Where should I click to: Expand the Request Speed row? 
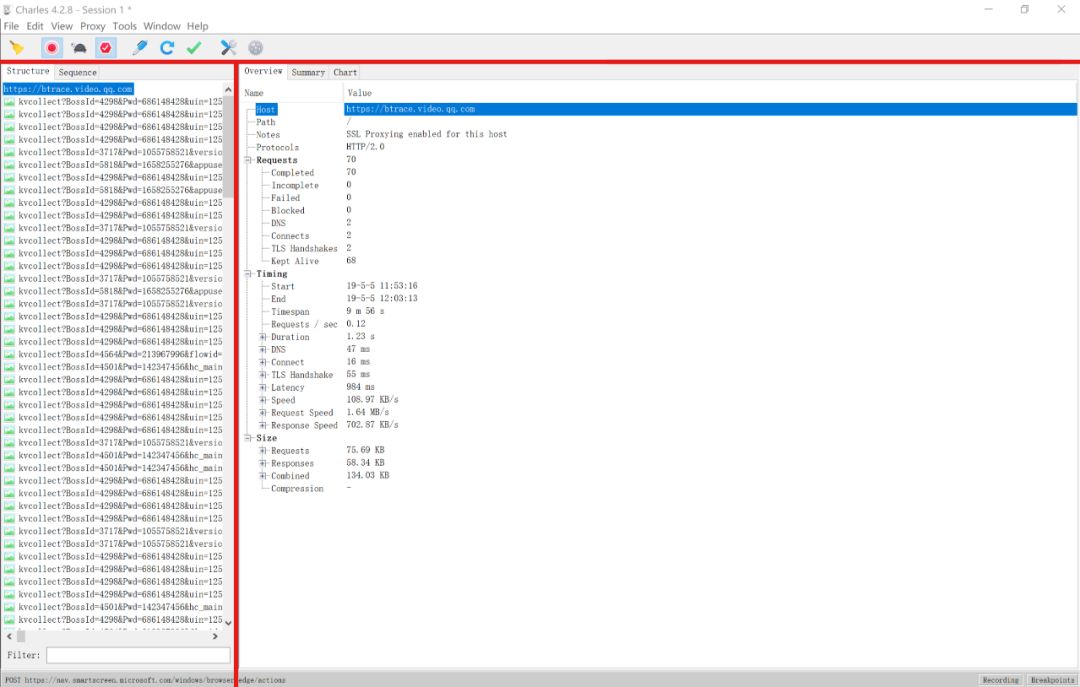pyautogui.click(x=262, y=413)
